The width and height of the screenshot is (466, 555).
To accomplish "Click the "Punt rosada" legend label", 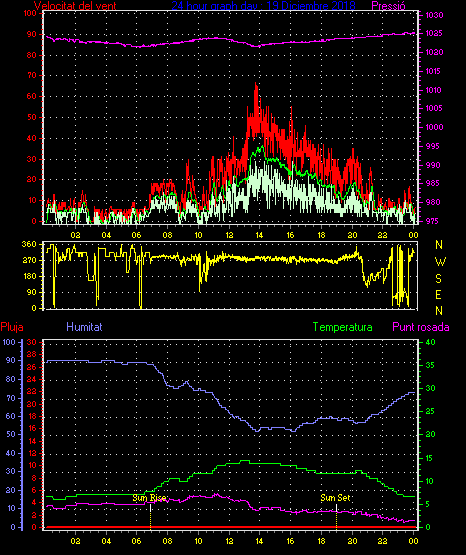I will [421, 327].
